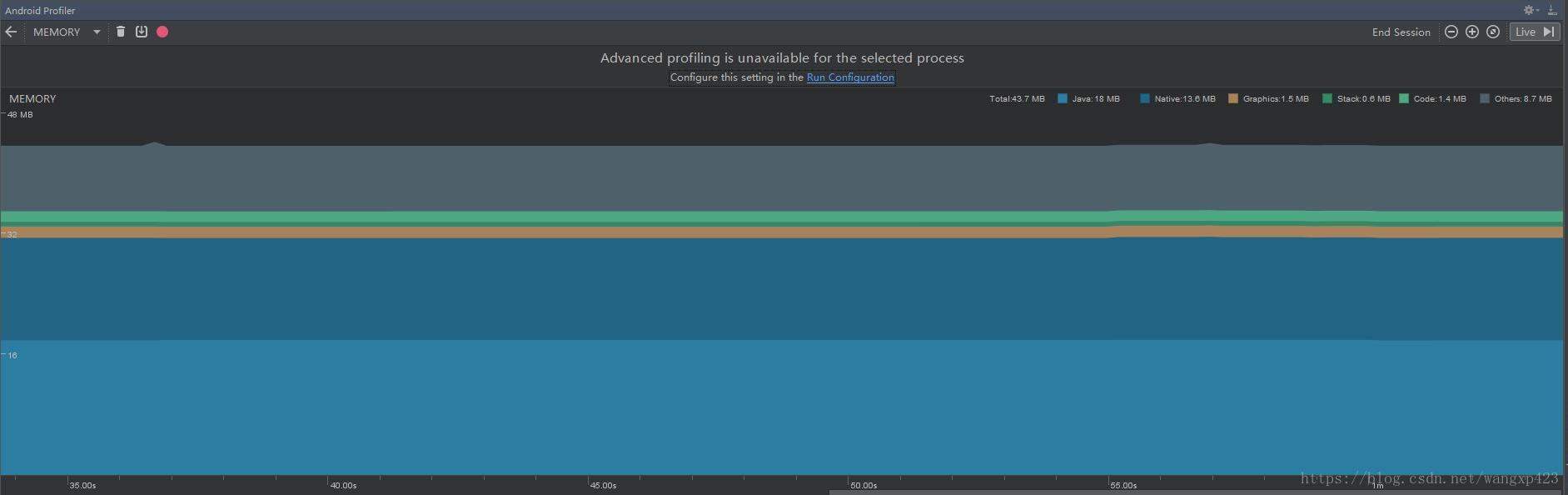Screen dimensions: 1568x495
Task: Open the profiler settings gear icon
Action: pos(1531,10)
